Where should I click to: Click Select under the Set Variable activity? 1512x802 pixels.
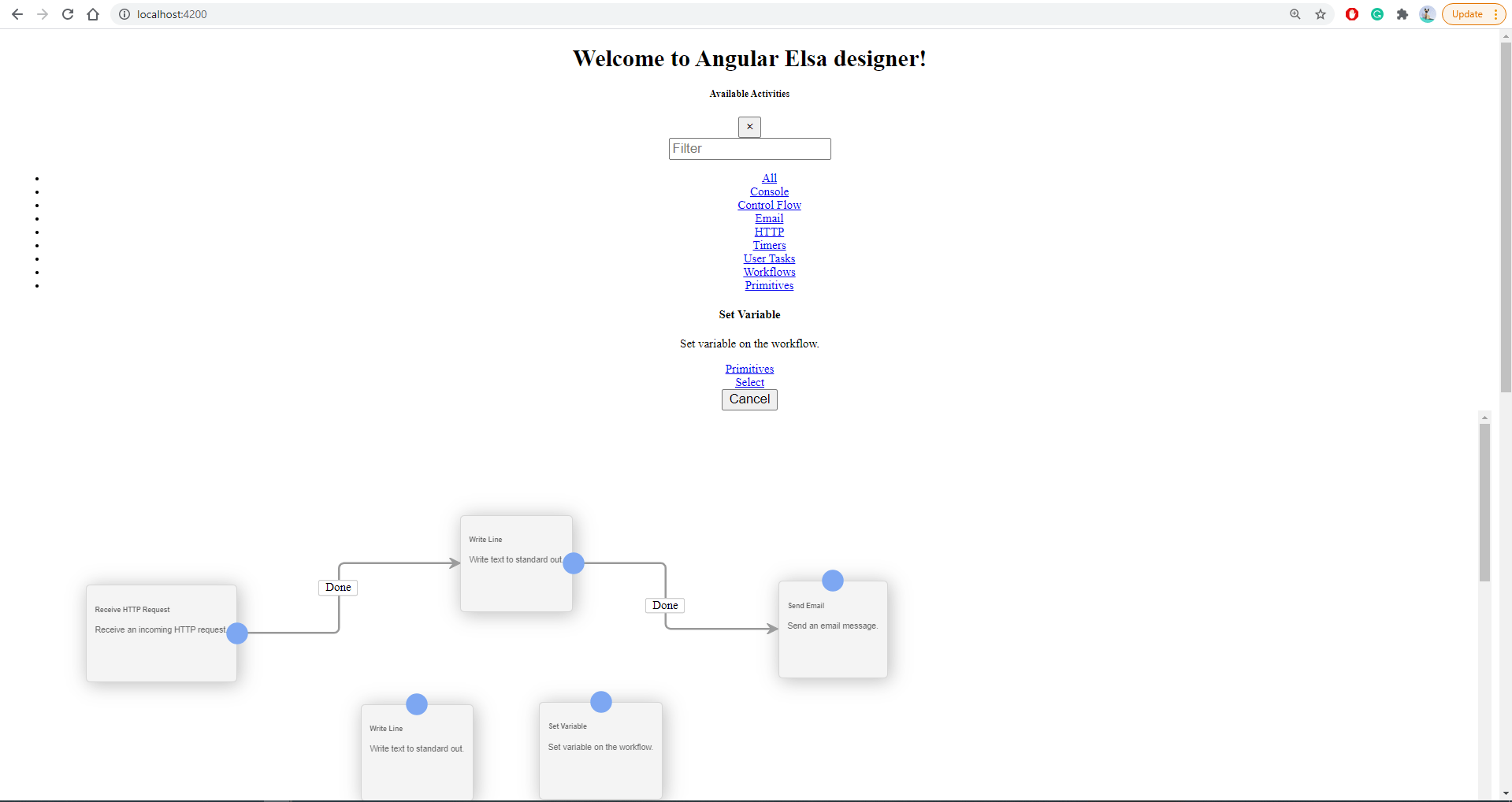[749, 382]
